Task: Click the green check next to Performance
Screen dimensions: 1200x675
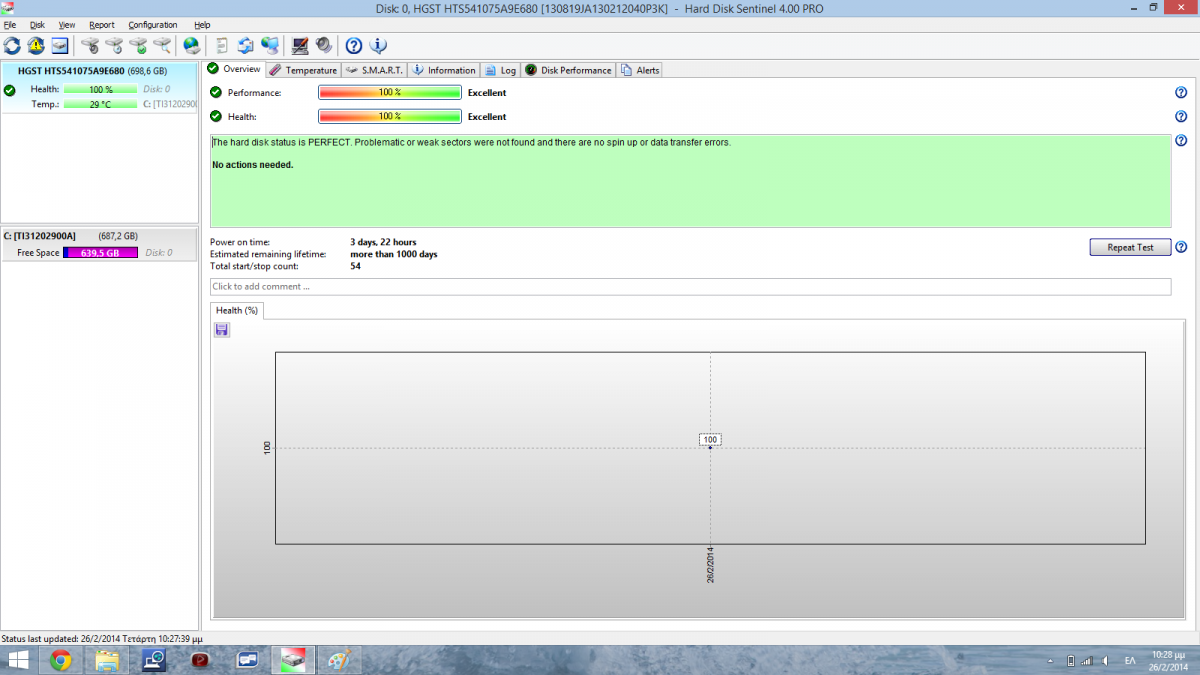Action: click(x=216, y=92)
